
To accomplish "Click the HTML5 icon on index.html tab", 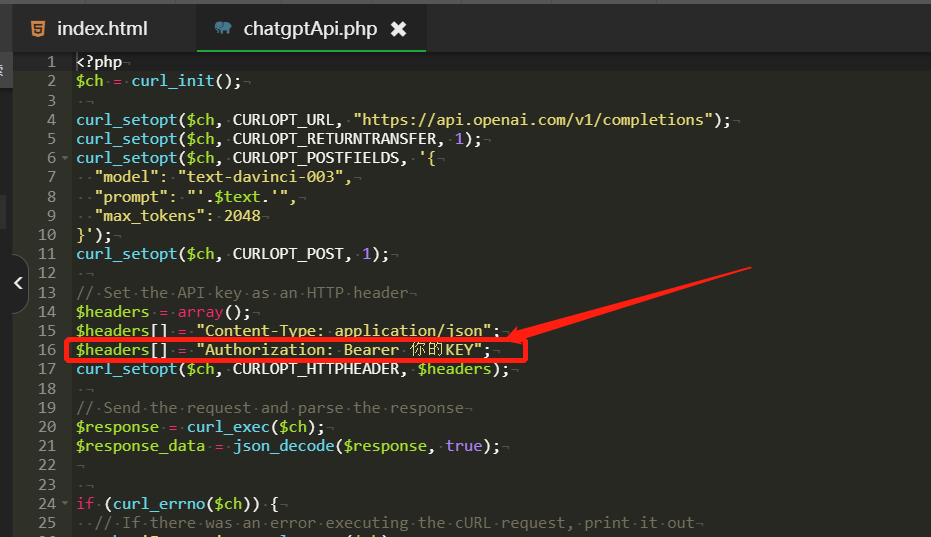I will point(38,28).
